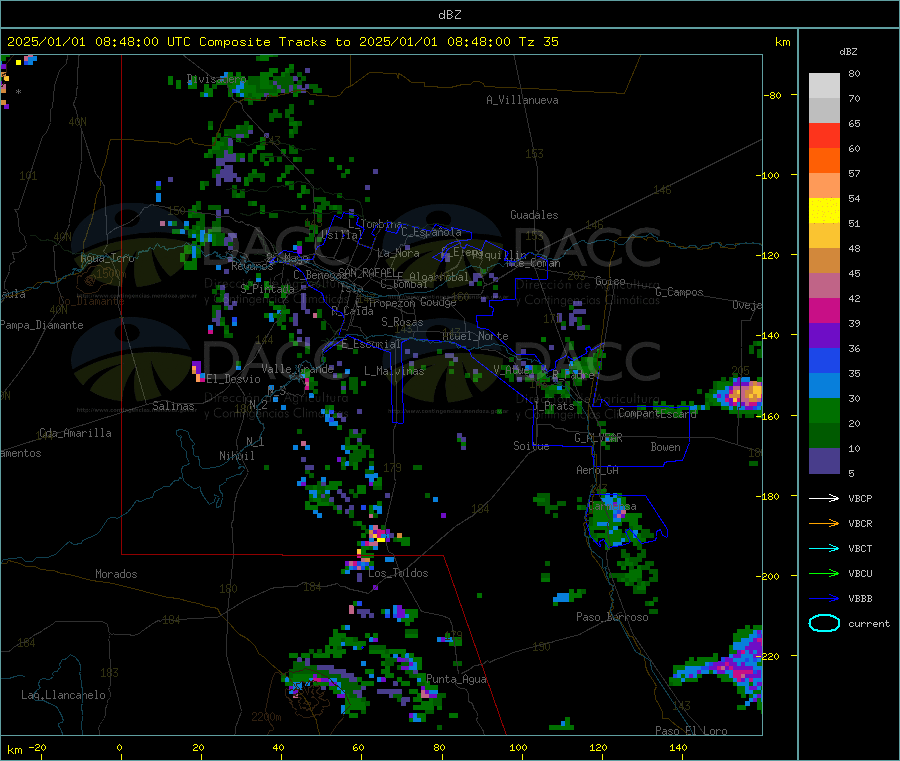
Task: Select the bright green 30 dBZ swatch
Action: pyautogui.click(x=824, y=410)
